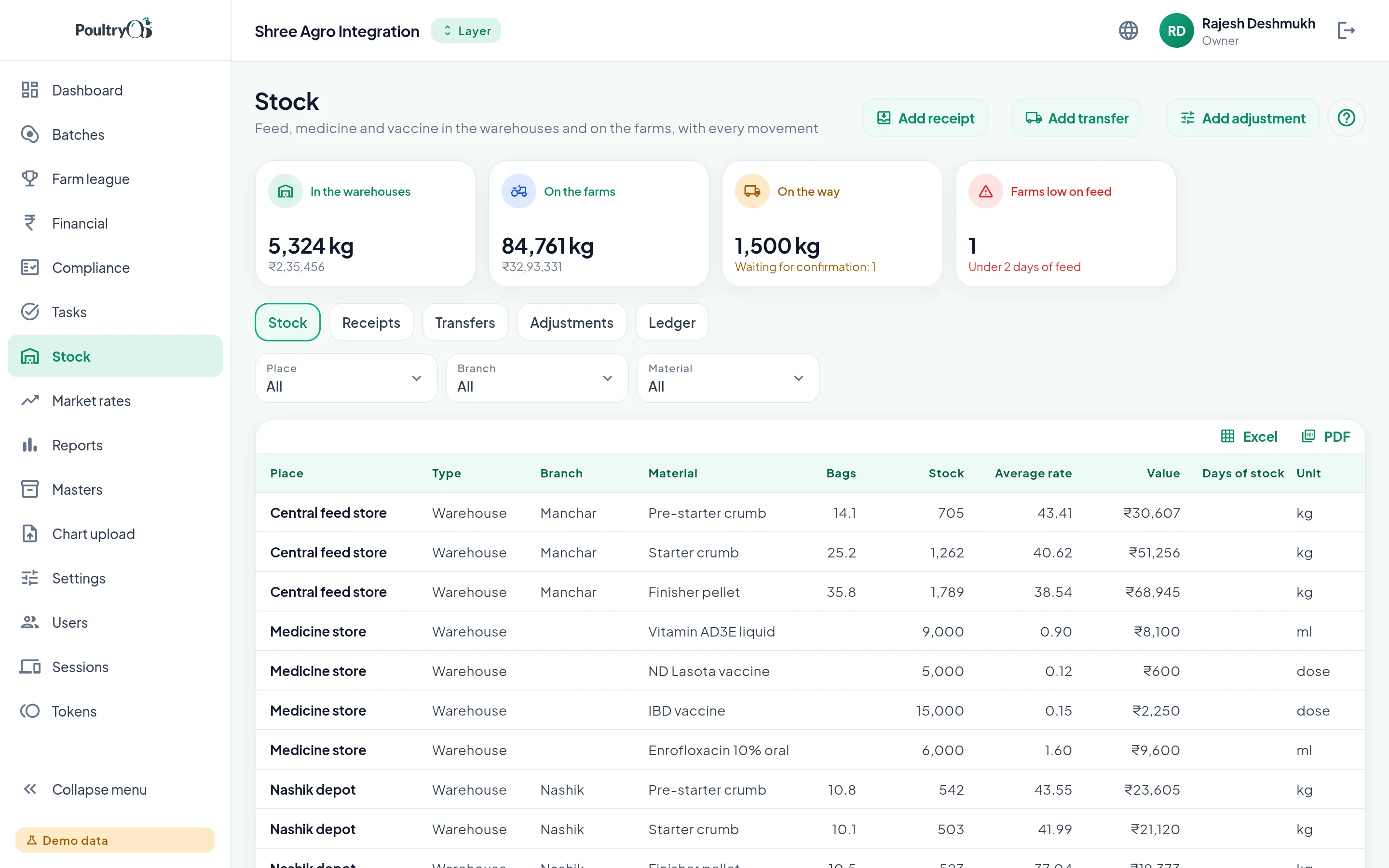Switch to the Receipts tab
The height and width of the screenshot is (868, 1389).
click(x=371, y=322)
